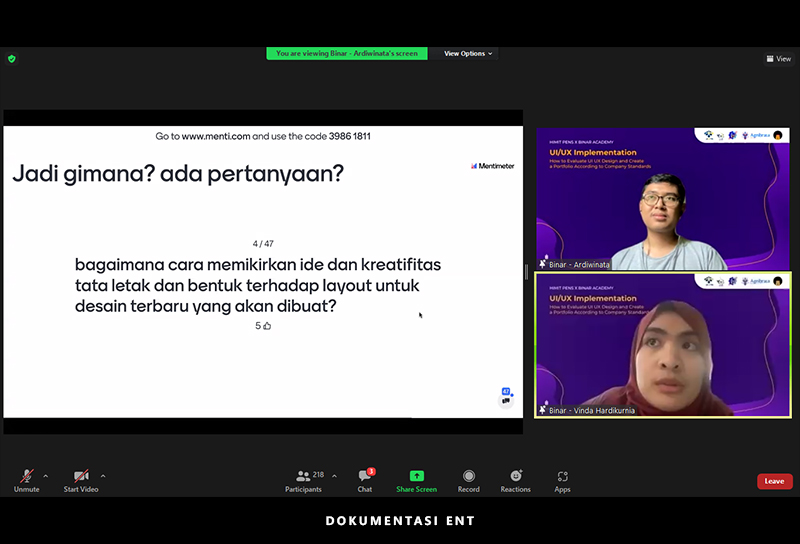Click the thumbs-up like icon under the question
This screenshot has height=544, width=800.
[x=267, y=326]
